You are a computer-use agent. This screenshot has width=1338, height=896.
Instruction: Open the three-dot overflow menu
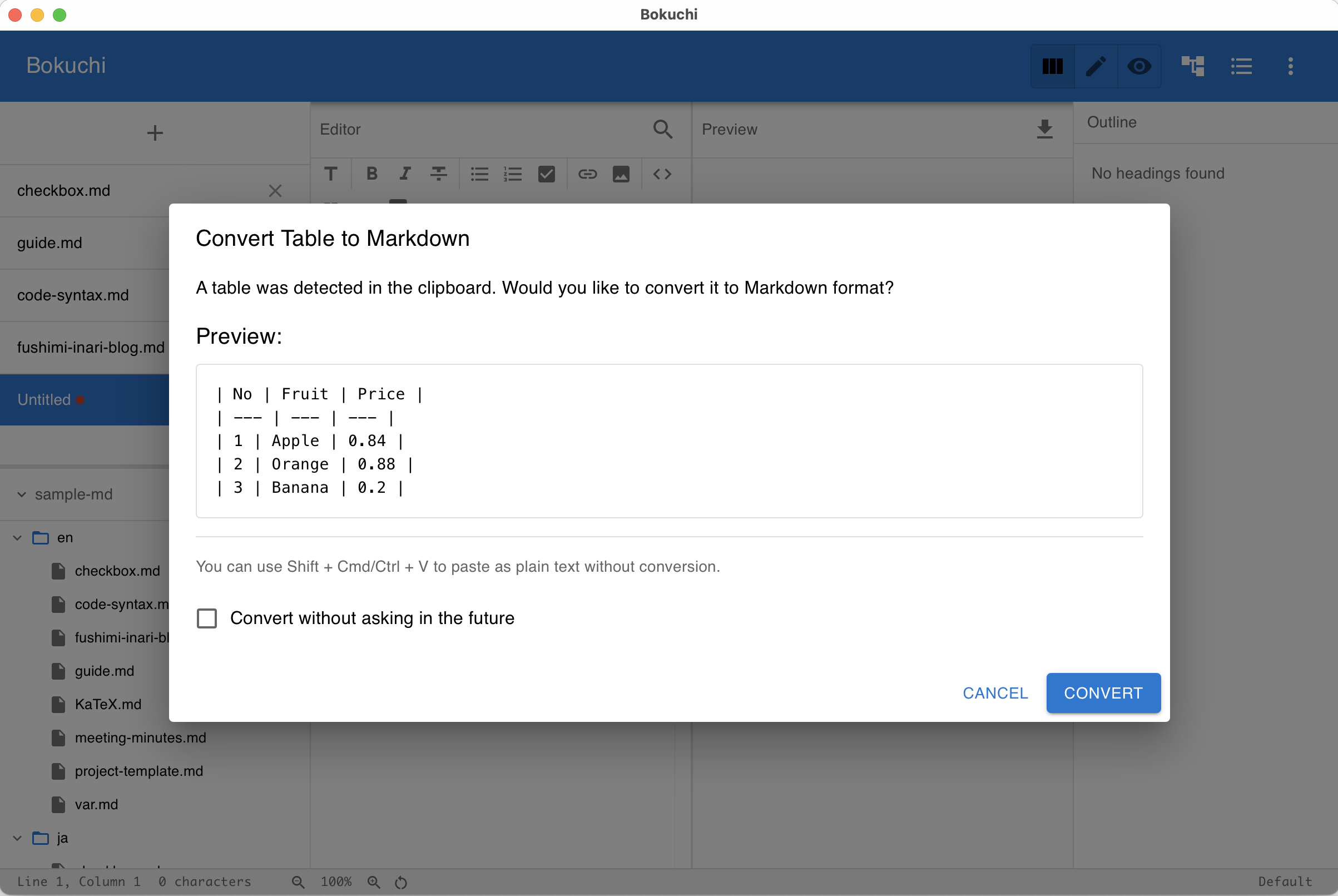(1291, 66)
